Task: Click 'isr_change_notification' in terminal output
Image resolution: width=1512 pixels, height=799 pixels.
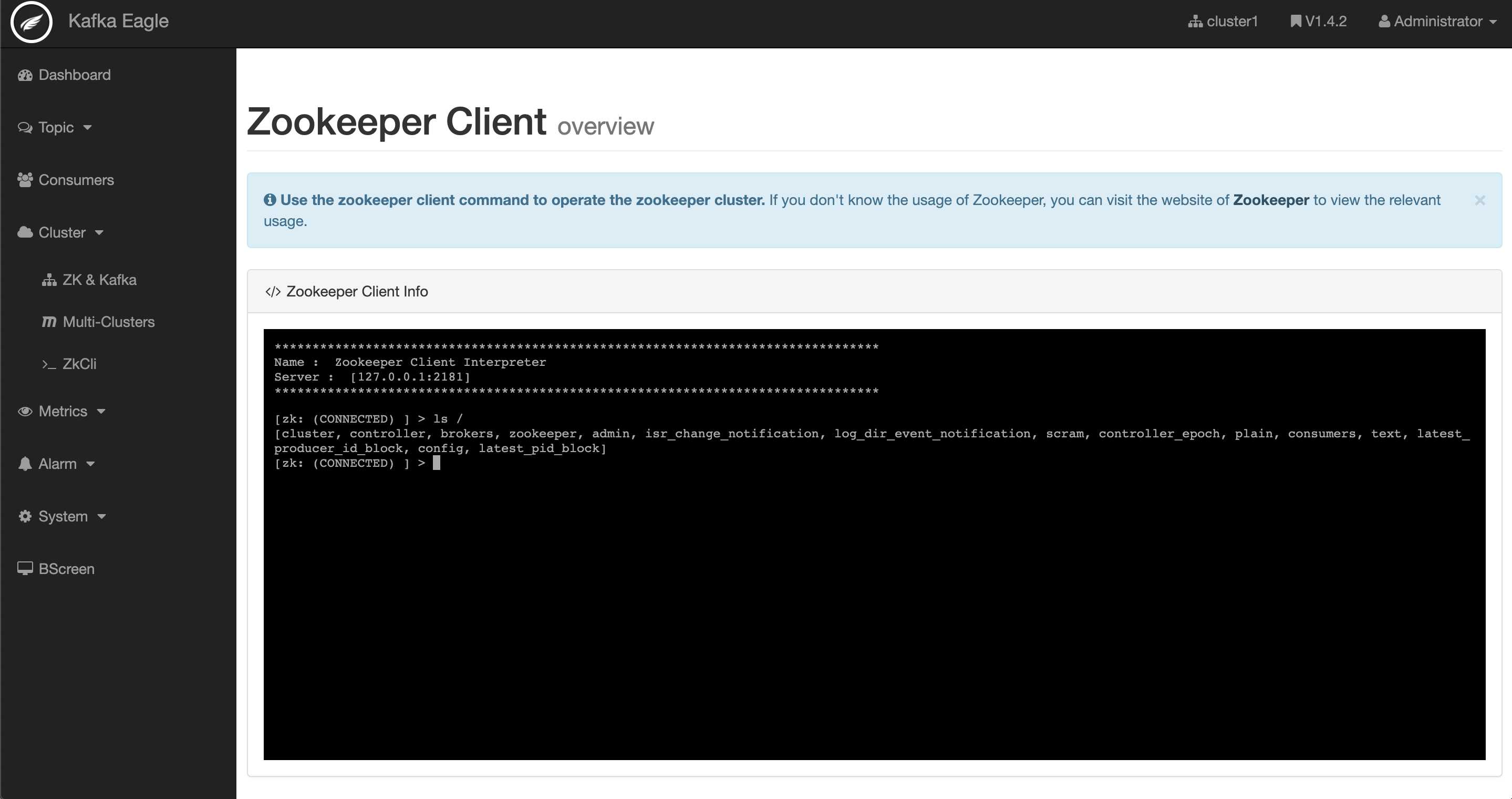Action: pyautogui.click(x=732, y=434)
